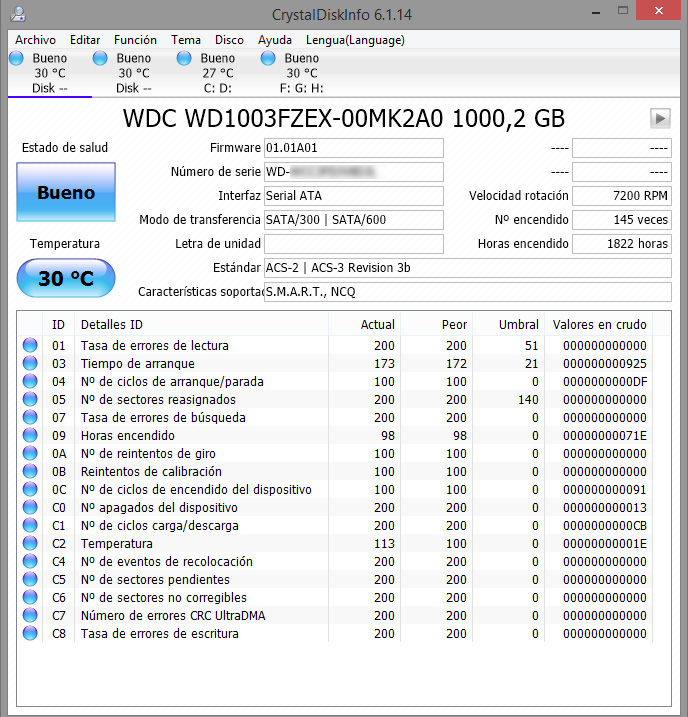Select raw value 000000000925
The image size is (688, 717).
click(x=605, y=364)
